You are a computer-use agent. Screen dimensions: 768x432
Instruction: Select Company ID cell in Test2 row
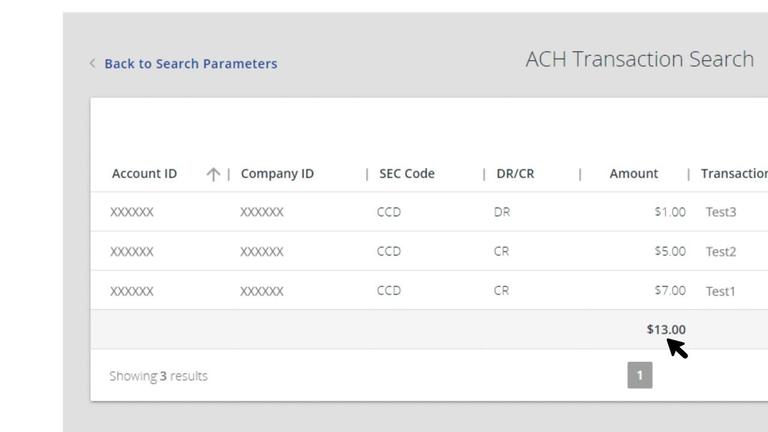point(262,252)
